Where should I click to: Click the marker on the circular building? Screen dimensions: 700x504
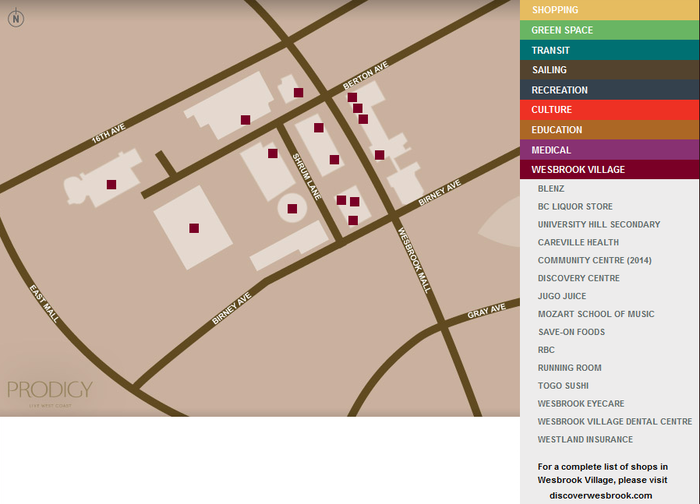point(292,208)
